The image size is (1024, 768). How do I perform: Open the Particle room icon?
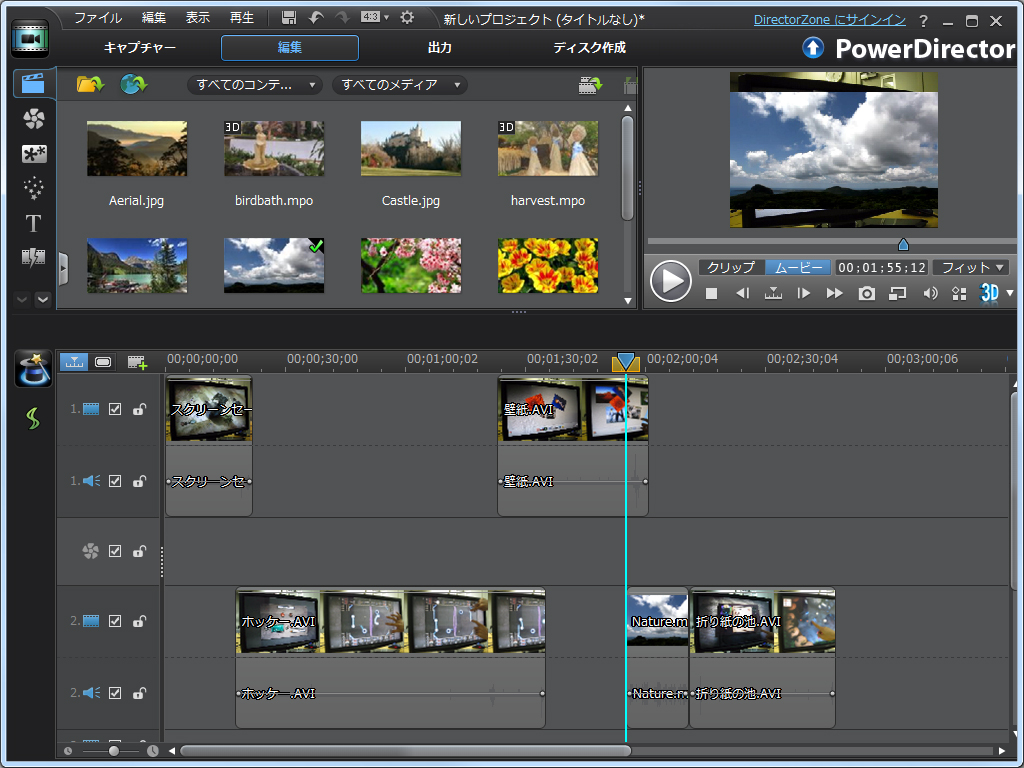[x=33, y=188]
